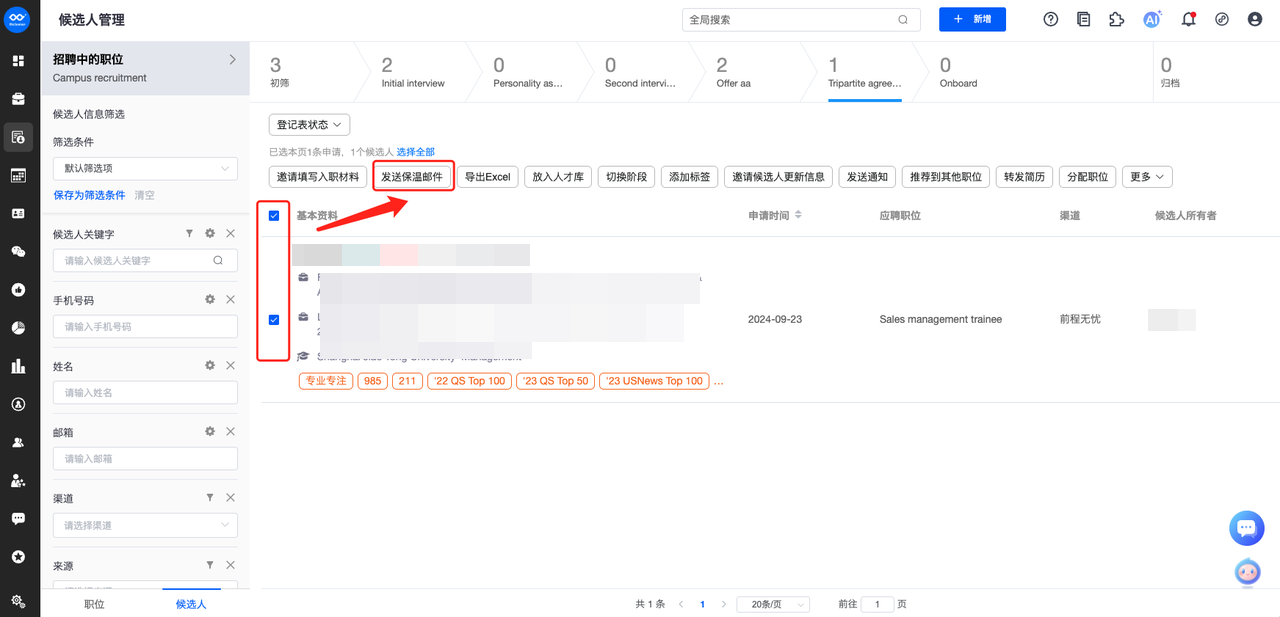Click 邀请填写入职材料 button
The width and height of the screenshot is (1280, 617).
coord(317,177)
